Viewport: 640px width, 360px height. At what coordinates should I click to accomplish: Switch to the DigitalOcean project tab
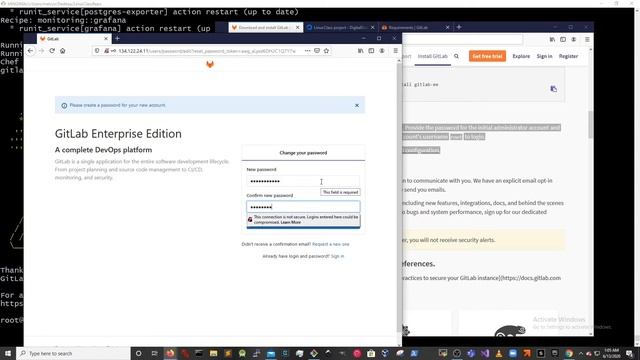coord(340,27)
